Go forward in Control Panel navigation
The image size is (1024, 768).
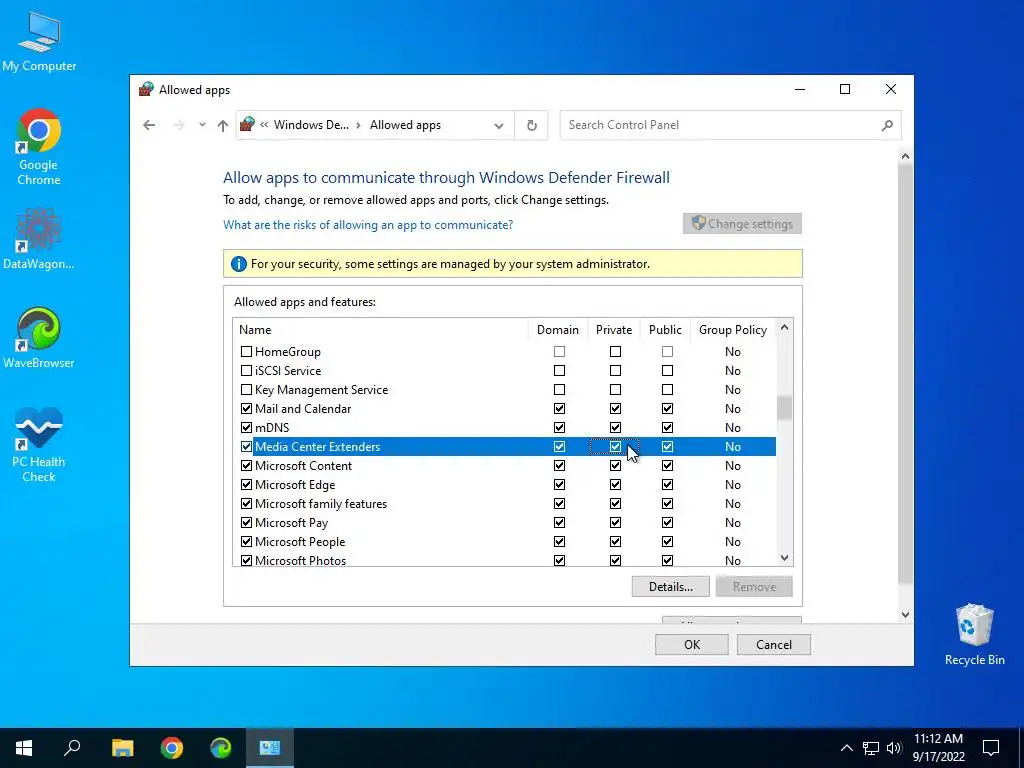[178, 125]
